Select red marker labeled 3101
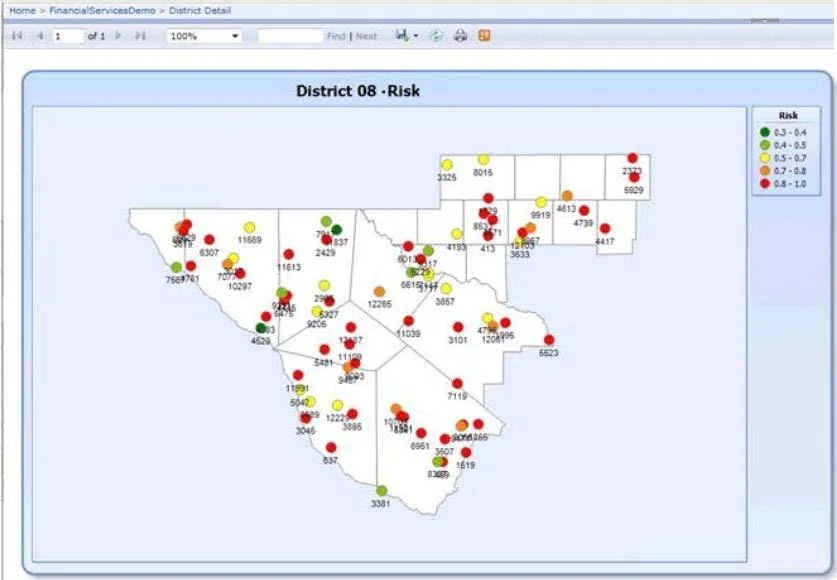 pyautogui.click(x=458, y=327)
